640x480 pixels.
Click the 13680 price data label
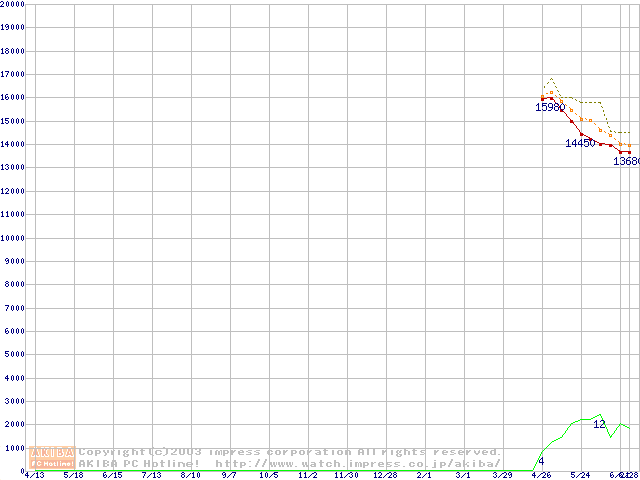[626, 161]
